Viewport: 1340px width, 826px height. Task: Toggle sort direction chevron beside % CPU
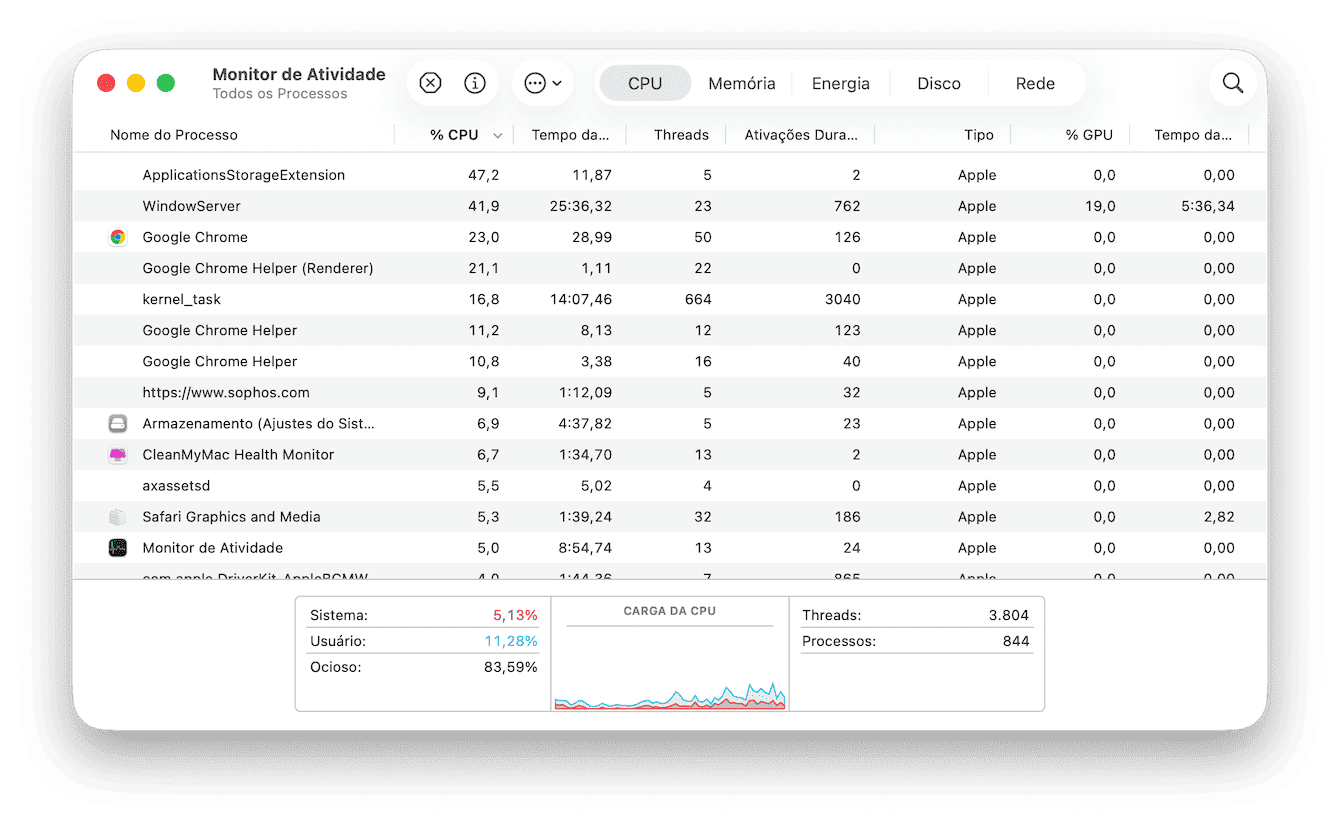point(497,135)
